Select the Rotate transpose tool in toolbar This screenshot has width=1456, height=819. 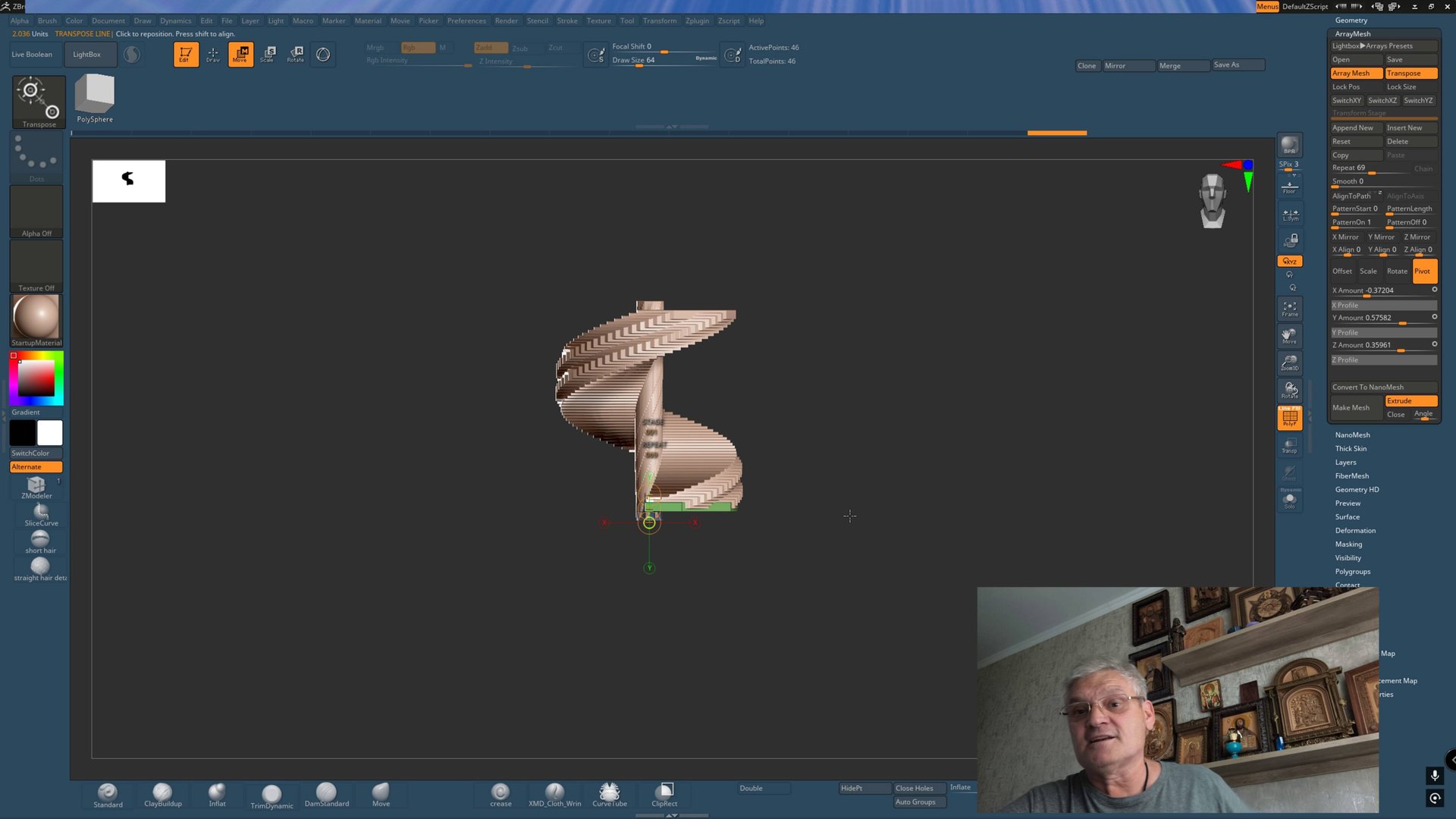coord(296,54)
